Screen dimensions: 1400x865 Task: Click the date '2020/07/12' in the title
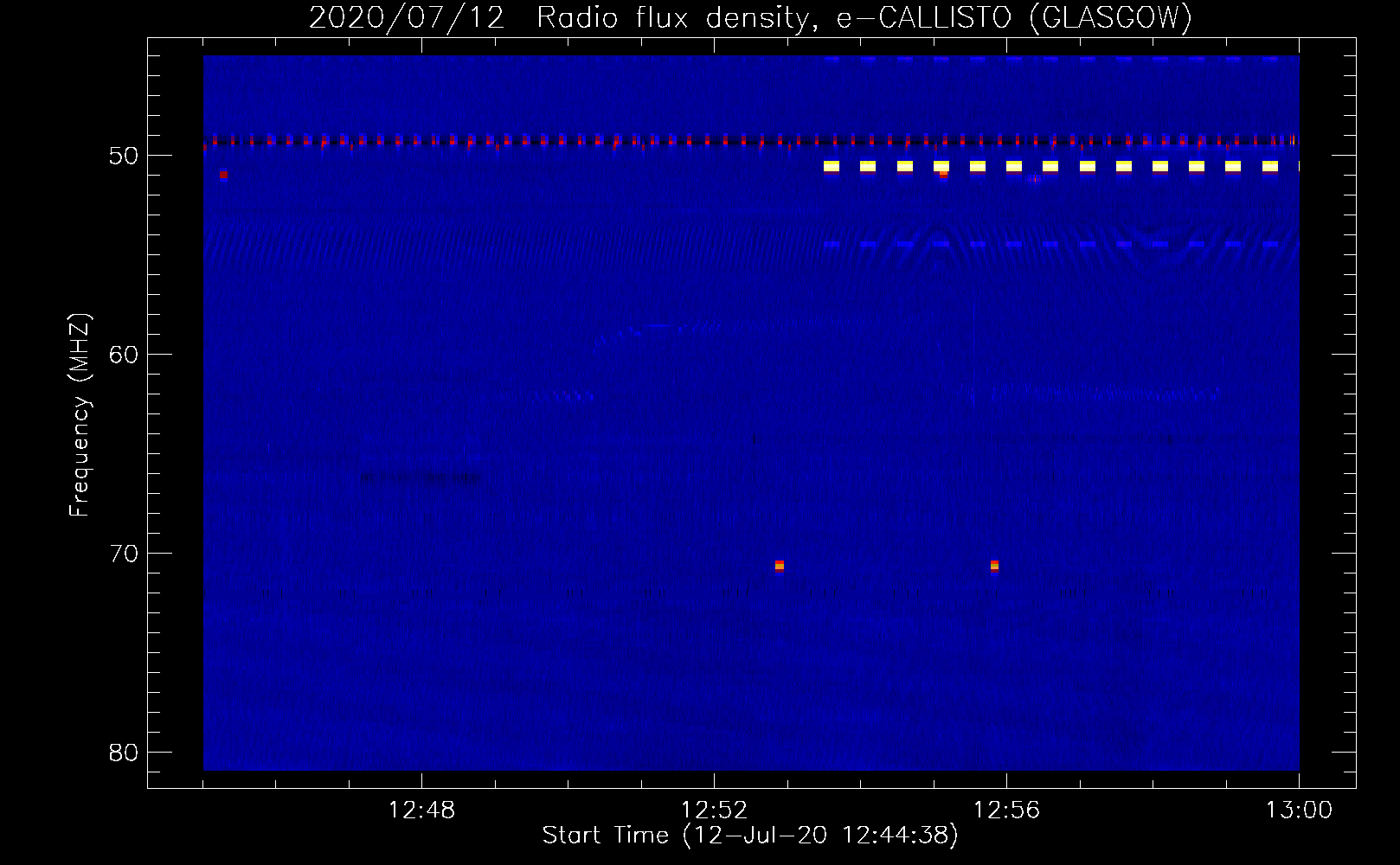[407, 18]
